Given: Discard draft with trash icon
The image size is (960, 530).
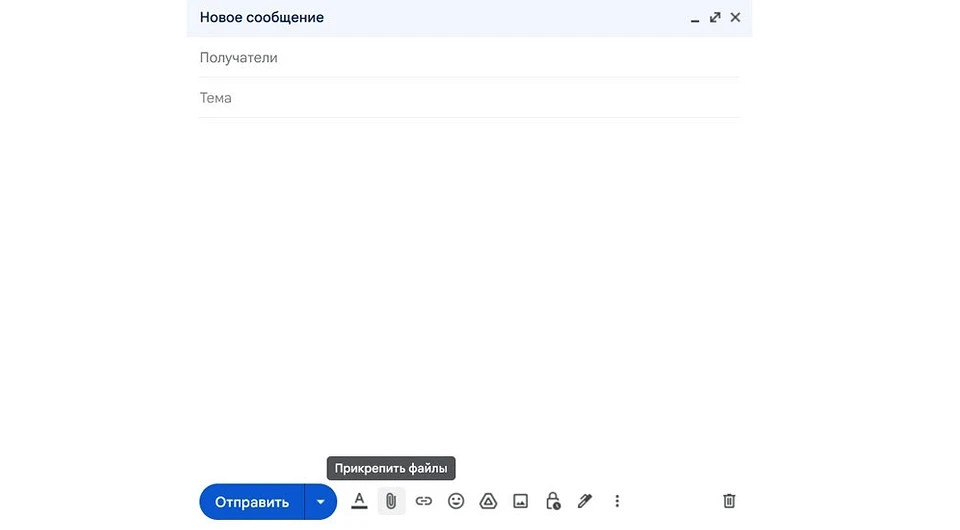Looking at the screenshot, I should pyautogui.click(x=729, y=501).
